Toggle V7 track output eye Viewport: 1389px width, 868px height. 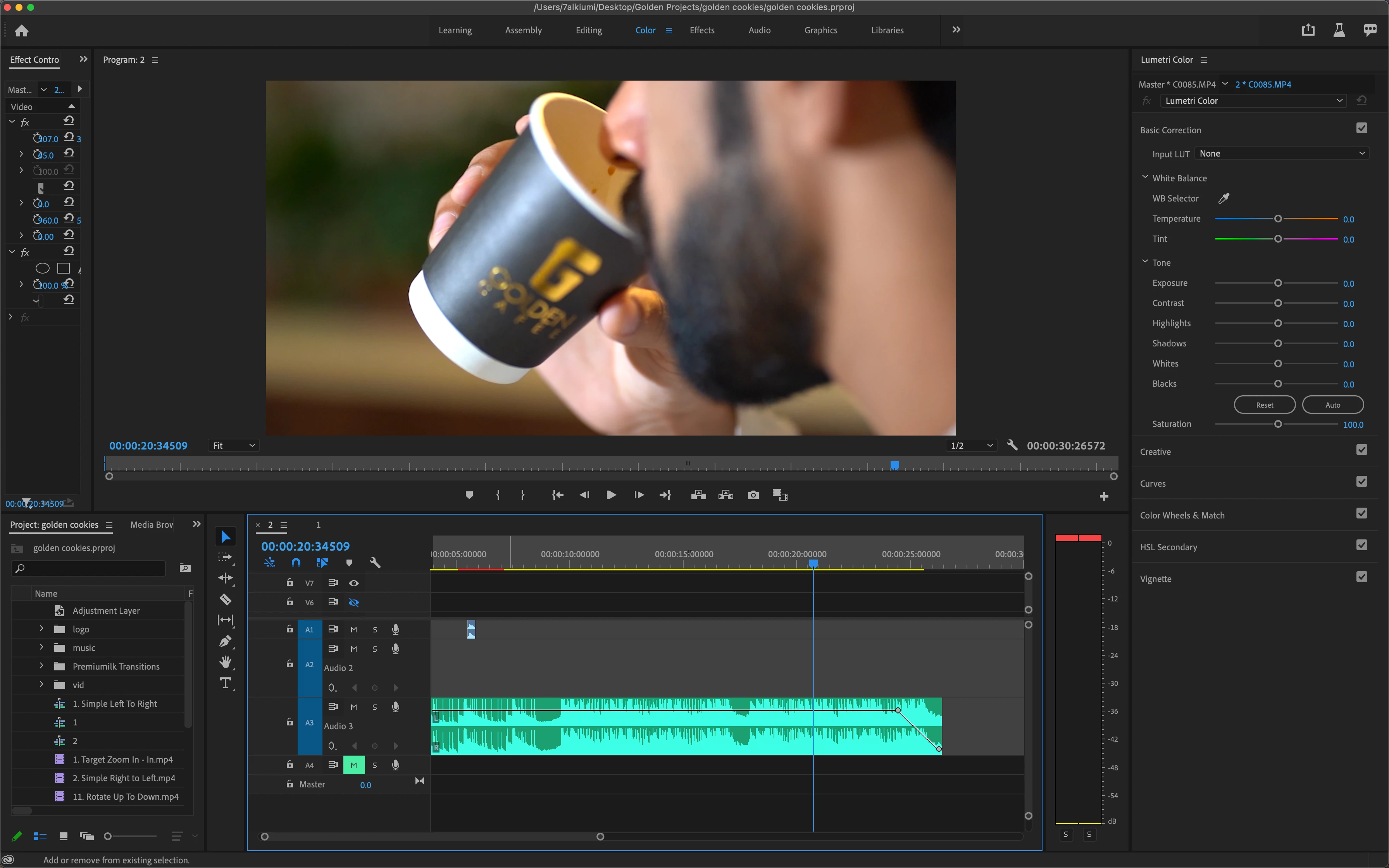pyautogui.click(x=353, y=583)
